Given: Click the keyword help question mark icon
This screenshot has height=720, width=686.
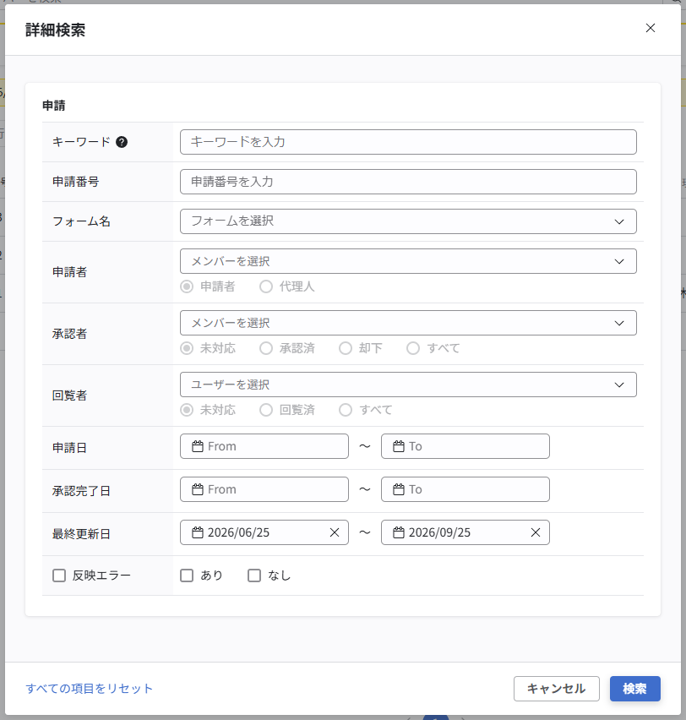Looking at the screenshot, I should tap(122, 142).
